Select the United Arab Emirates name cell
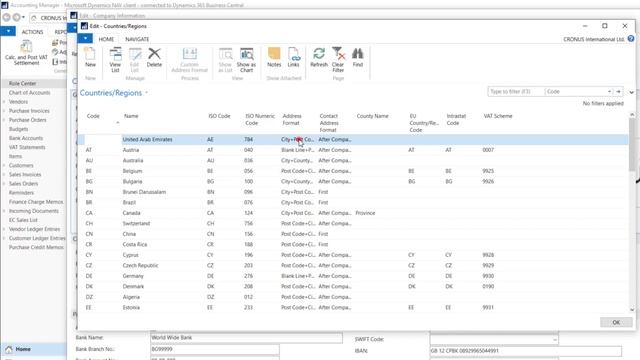The image size is (640, 360). pyautogui.click(x=147, y=140)
